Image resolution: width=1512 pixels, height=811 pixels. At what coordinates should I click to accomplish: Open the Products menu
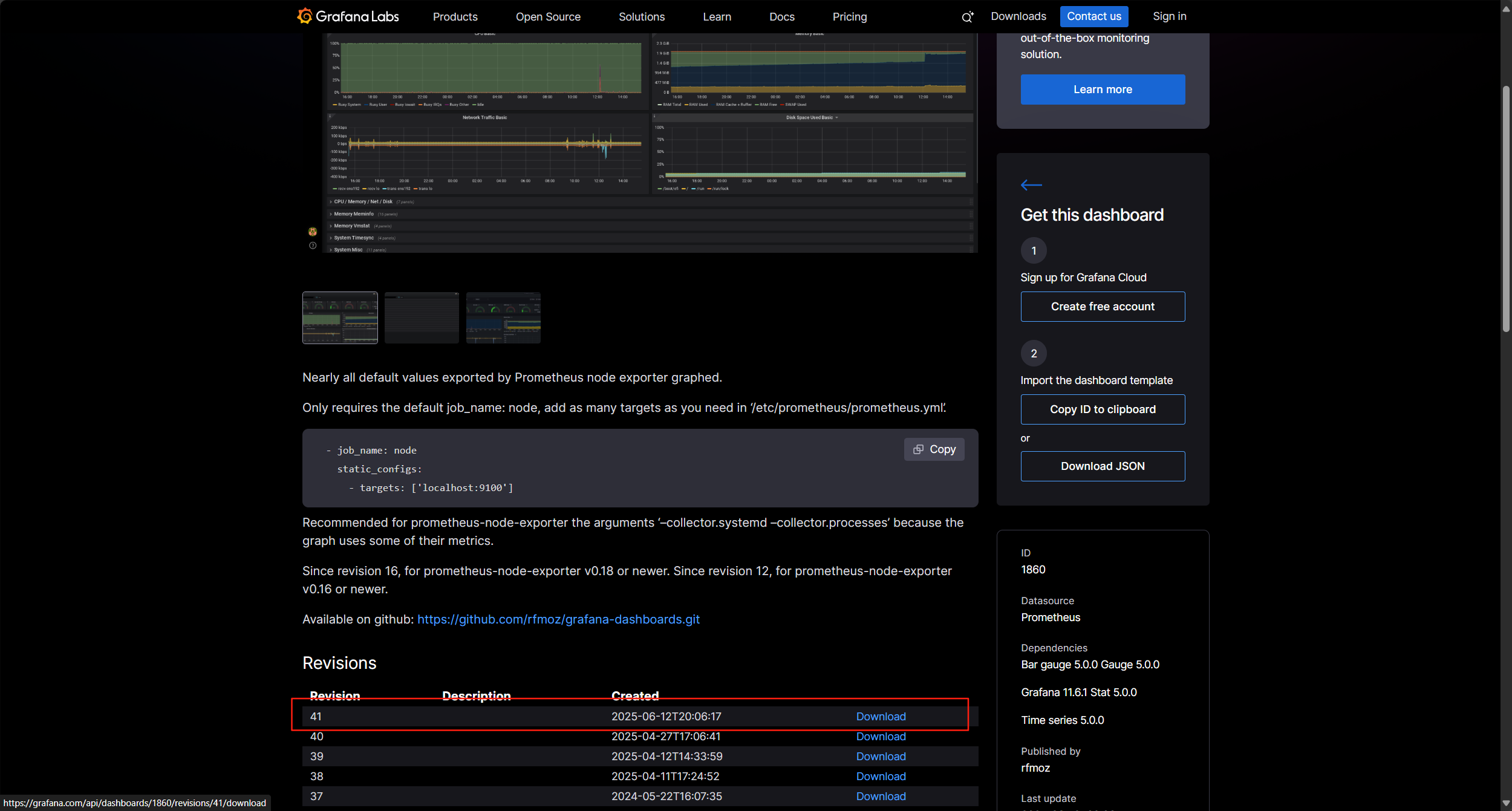(x=455, y=17)
